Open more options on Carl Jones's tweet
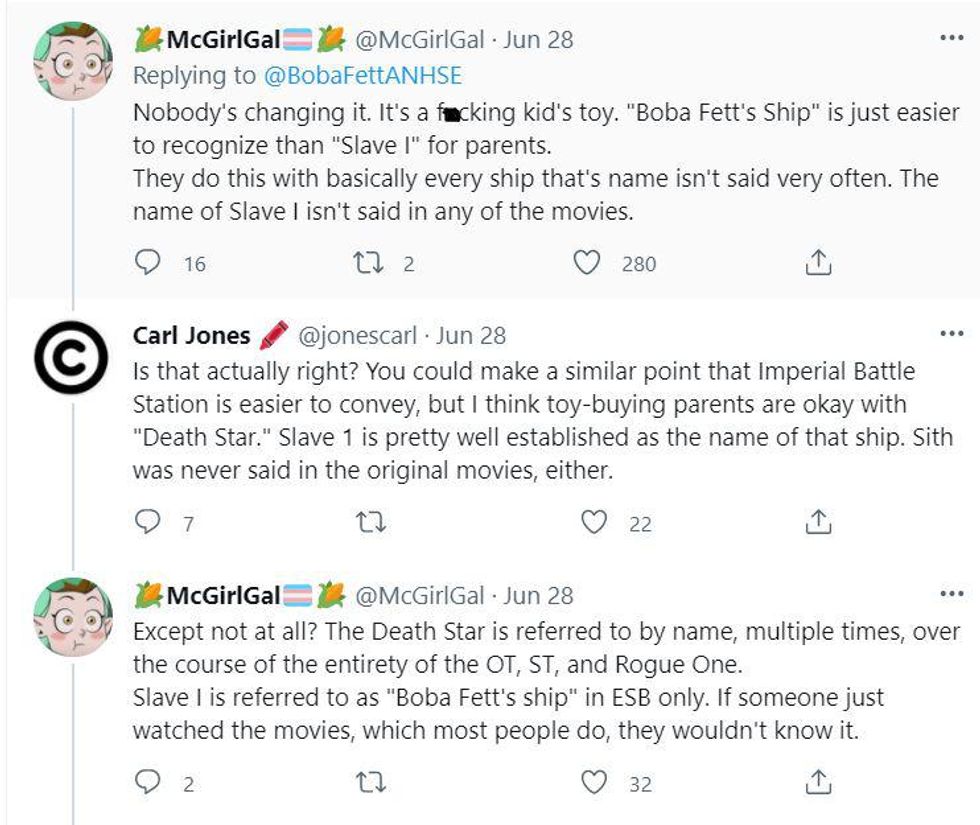980x825 pixels. pyautogui.click(x=950, y=333)
